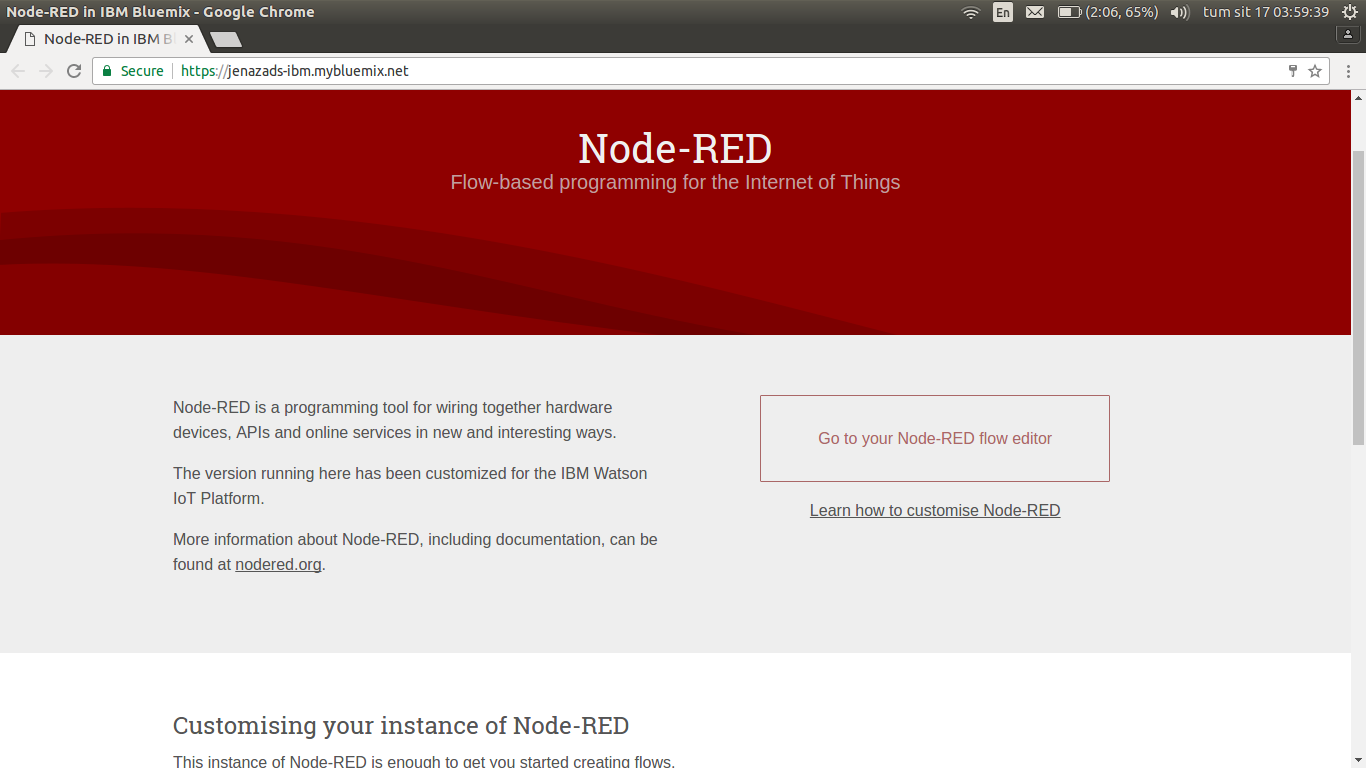
Task: Click the page's vertical scrollbar thumb
Action: tap(1358, 297)
